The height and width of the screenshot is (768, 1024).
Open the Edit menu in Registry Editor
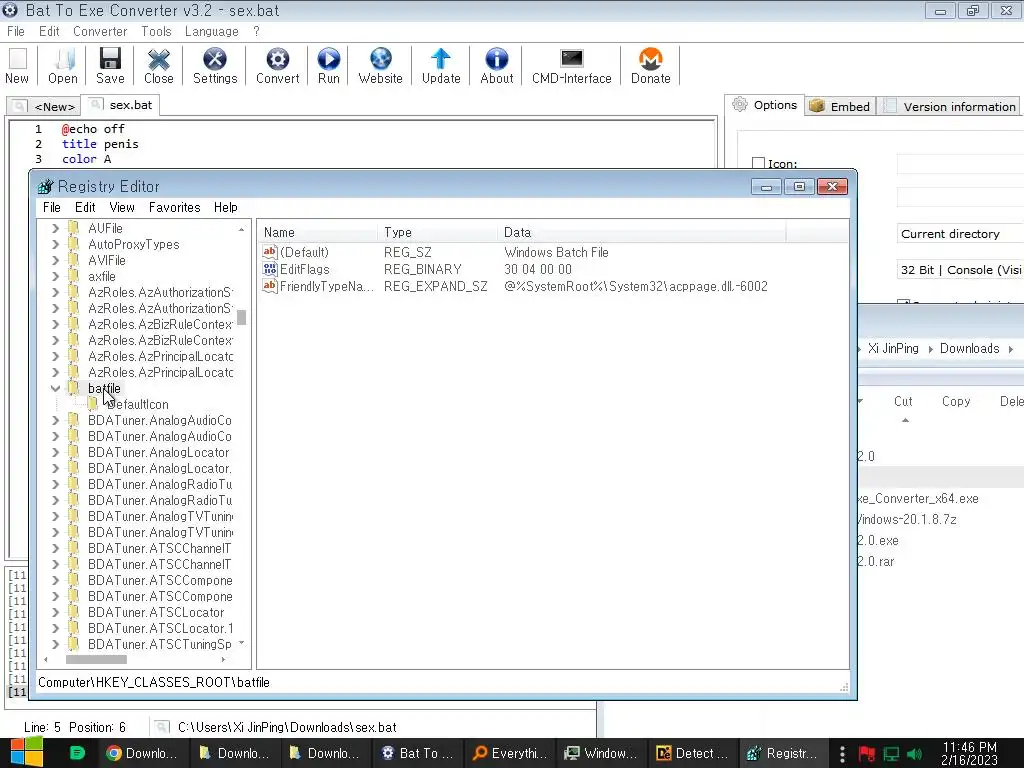pyautogui.click(x=85, y=207)
